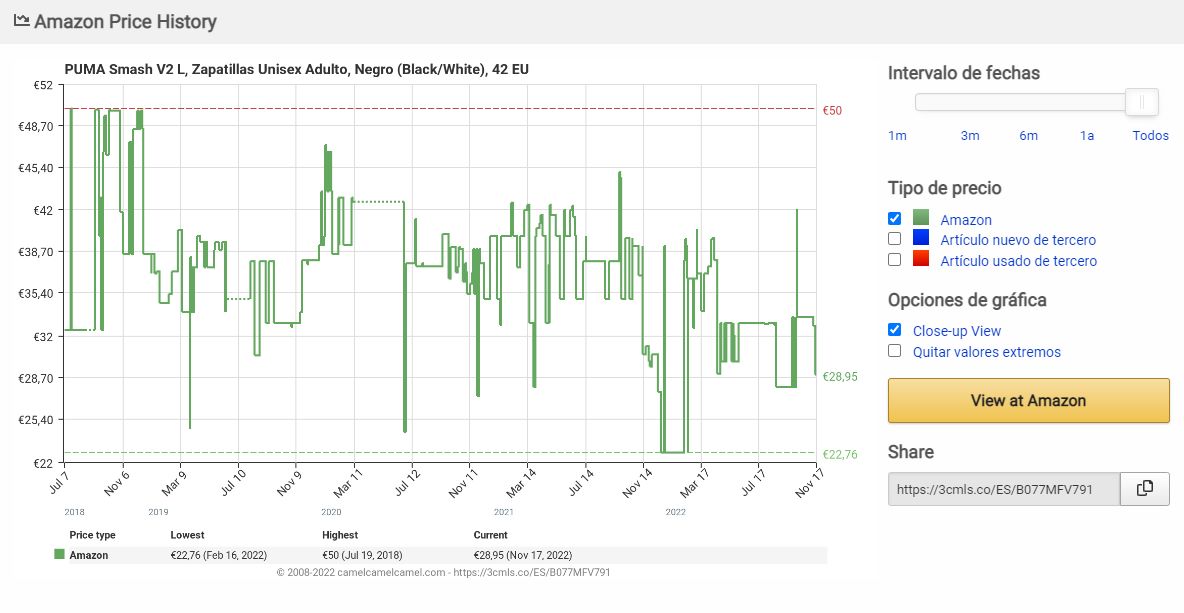
Task: Click the chart icon beside Amazon Price History
Action: (x=21, y=20)
